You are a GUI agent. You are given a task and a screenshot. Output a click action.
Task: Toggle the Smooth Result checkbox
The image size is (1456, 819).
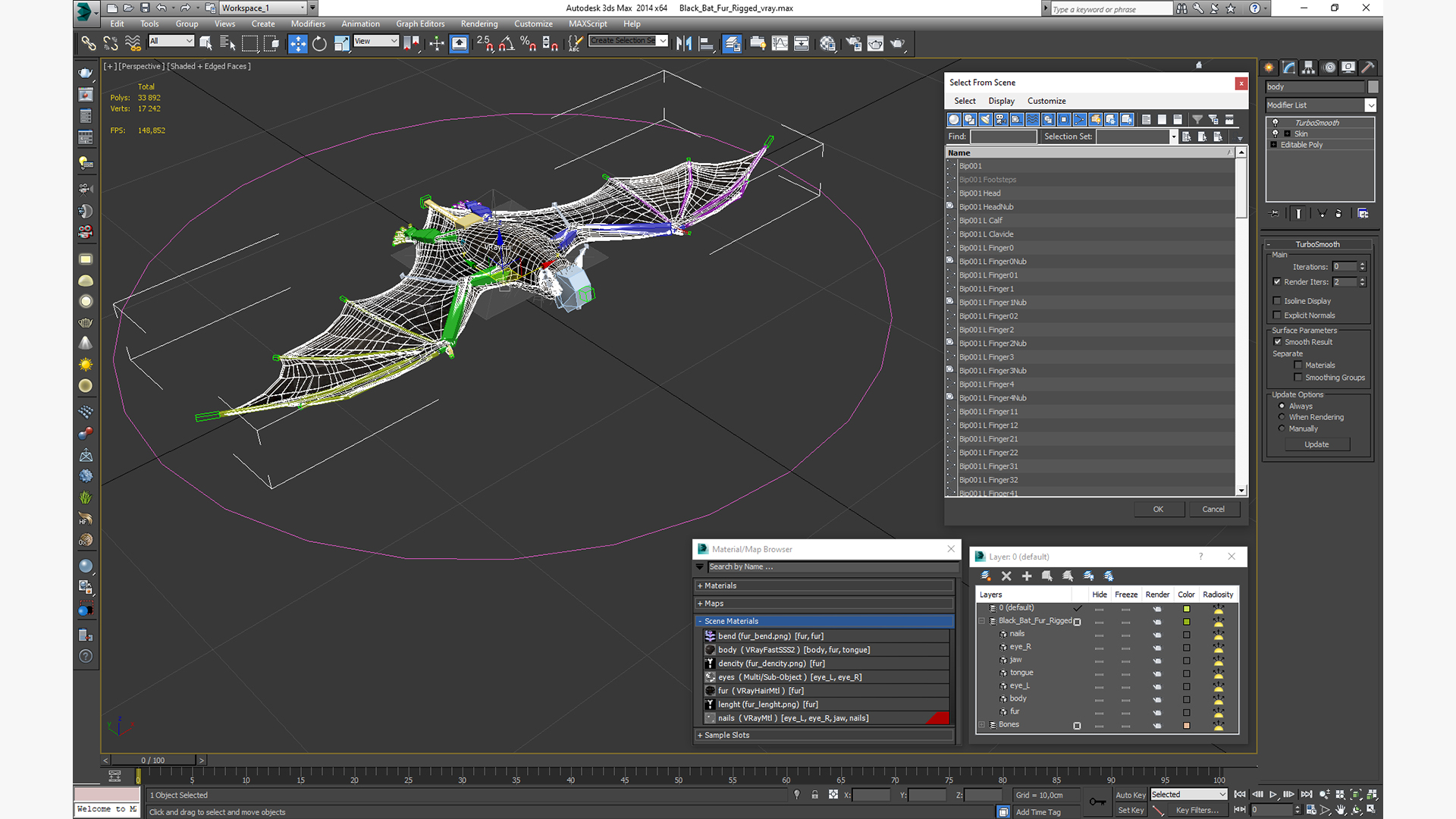[1278, 342]
